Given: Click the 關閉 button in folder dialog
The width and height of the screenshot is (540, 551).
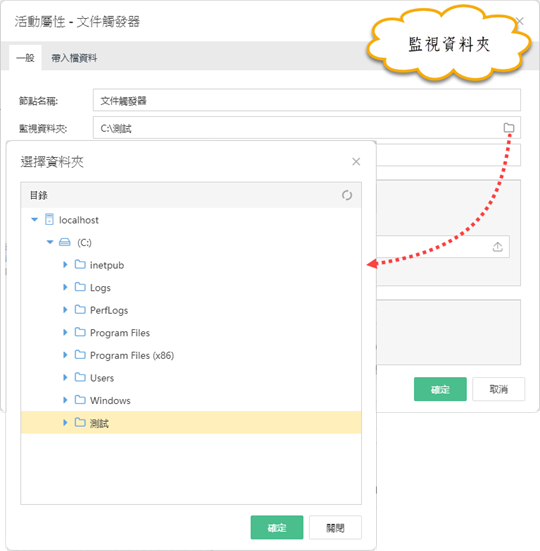Looking at the screenshot, I should (335, 527).
